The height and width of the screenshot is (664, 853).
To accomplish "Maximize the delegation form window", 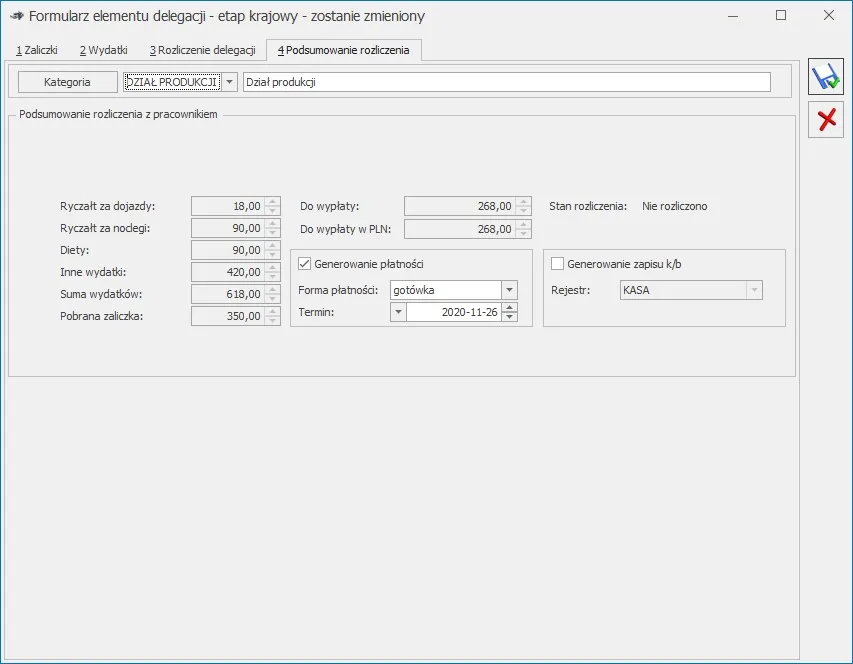I will 781,15.
